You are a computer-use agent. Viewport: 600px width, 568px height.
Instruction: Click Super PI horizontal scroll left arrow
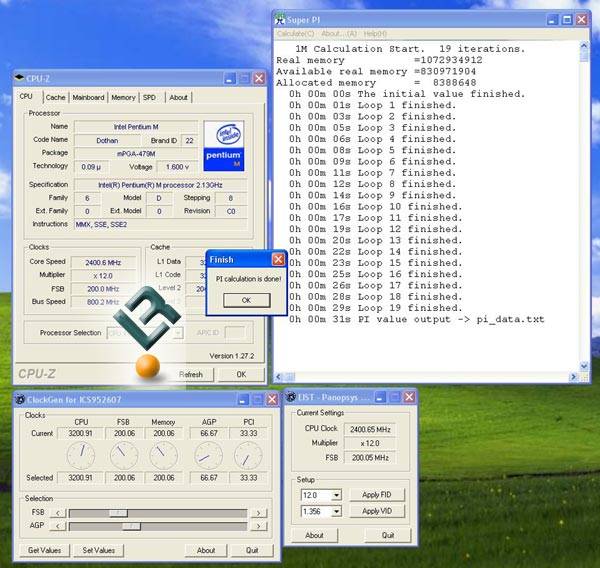[278, 377]
